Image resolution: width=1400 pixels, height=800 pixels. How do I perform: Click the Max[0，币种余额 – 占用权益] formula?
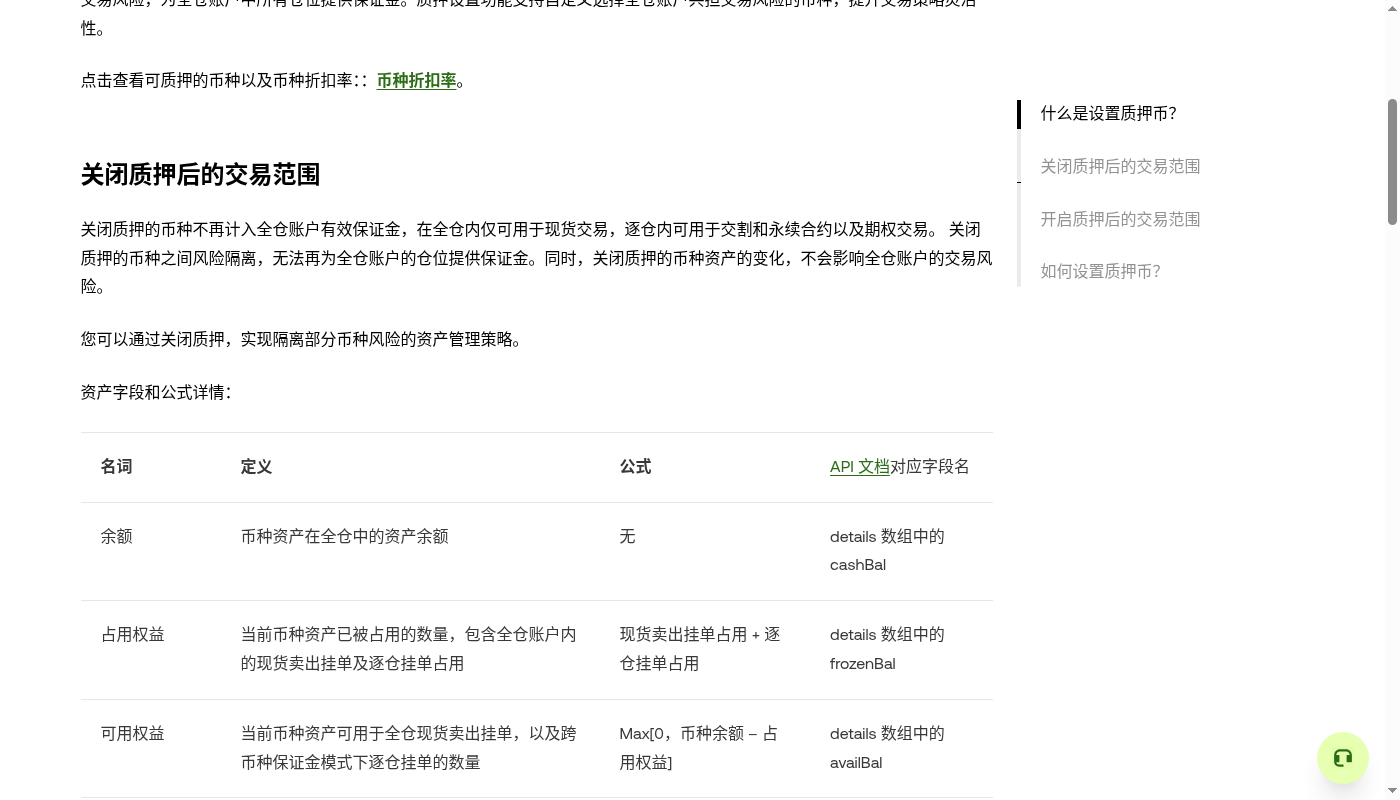point(698,748)
